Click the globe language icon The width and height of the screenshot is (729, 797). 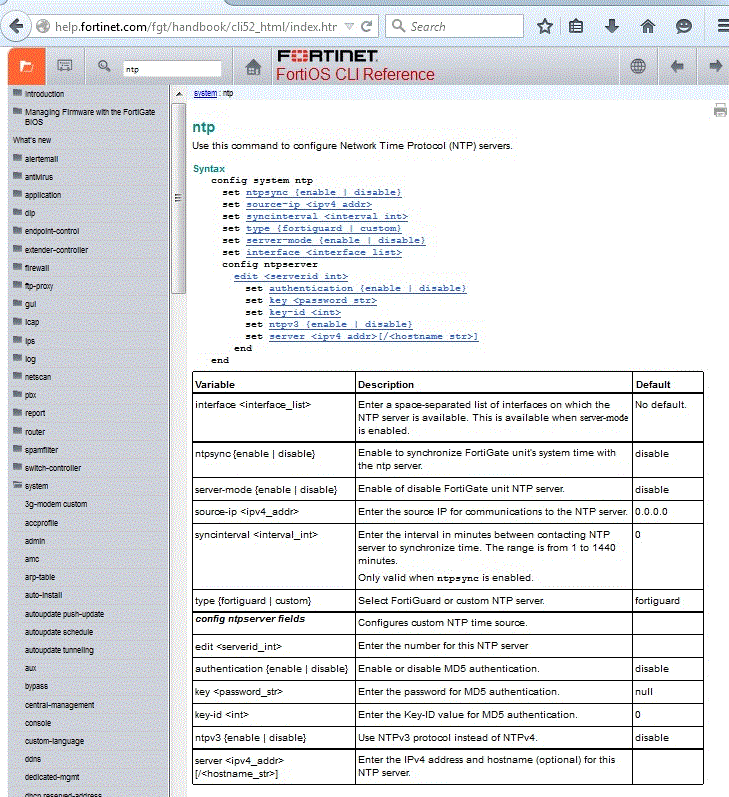point(638,66)
